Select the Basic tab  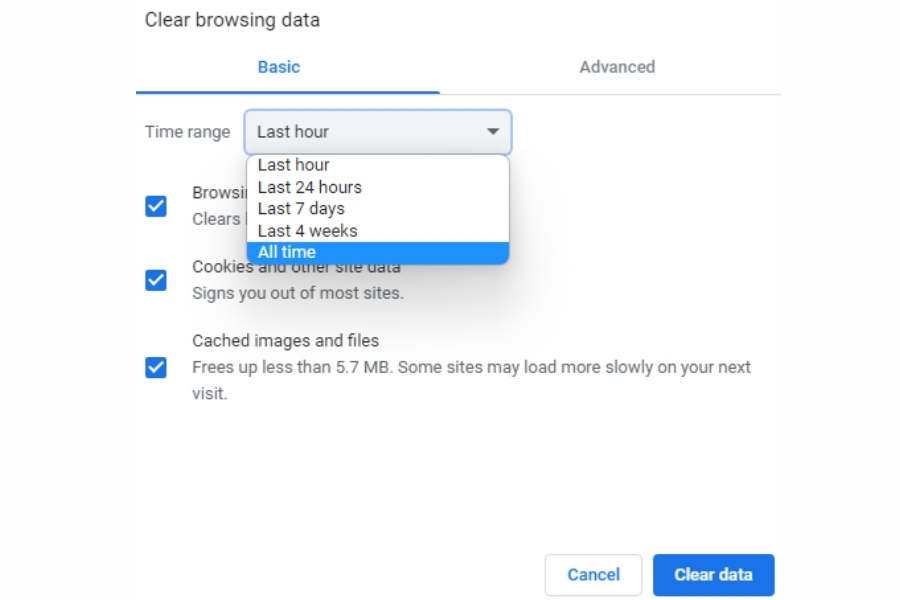pos(278,67)
